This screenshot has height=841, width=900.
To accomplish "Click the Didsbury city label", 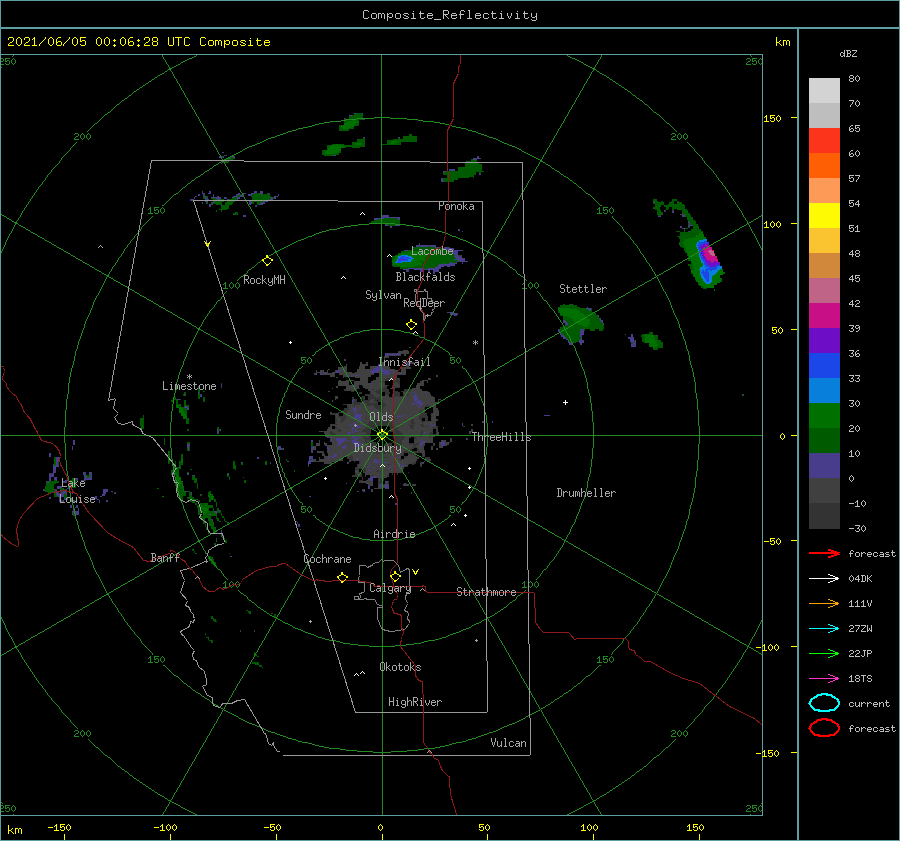I will click(x=377, y=448).
